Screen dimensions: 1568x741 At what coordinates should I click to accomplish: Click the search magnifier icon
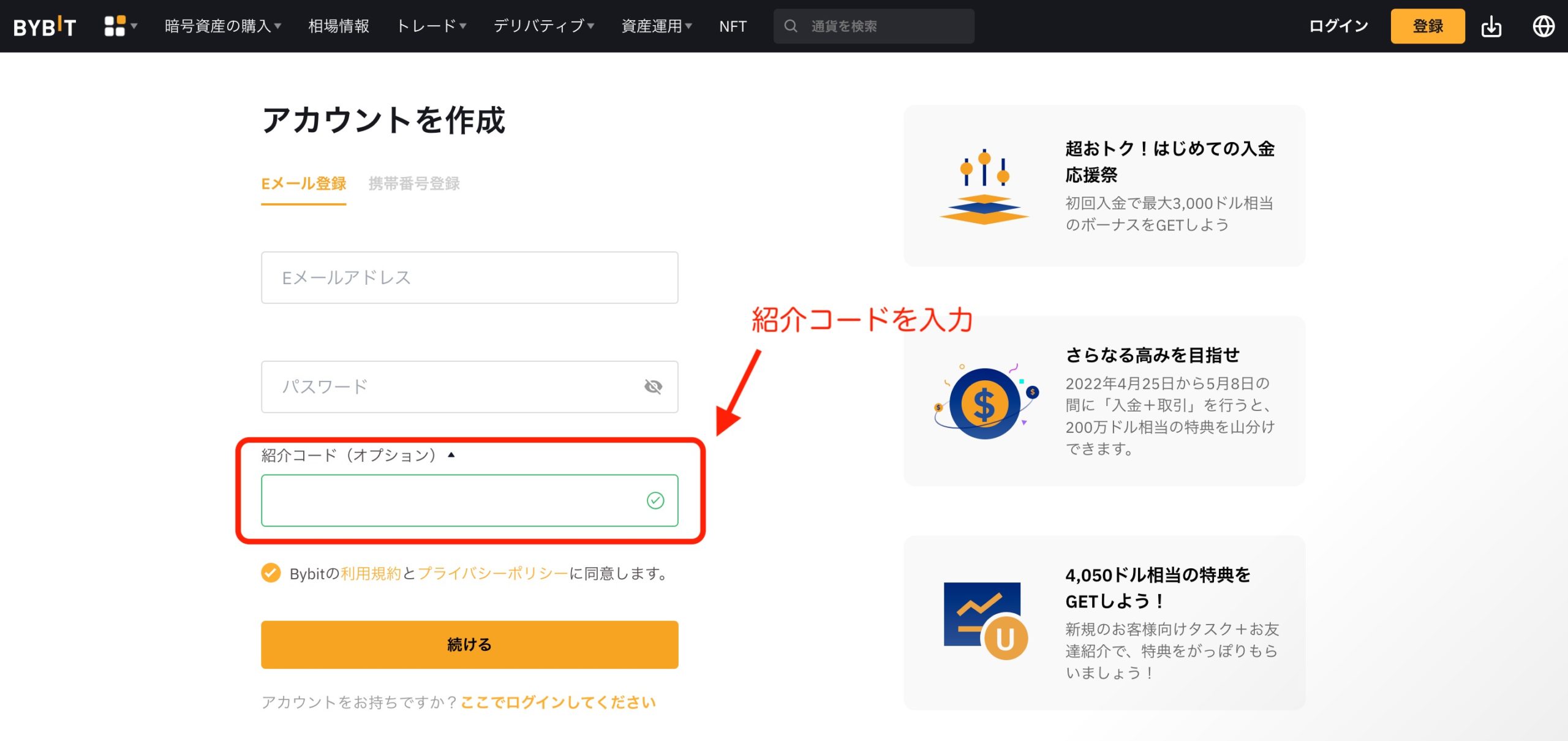(x=791, y=26)
